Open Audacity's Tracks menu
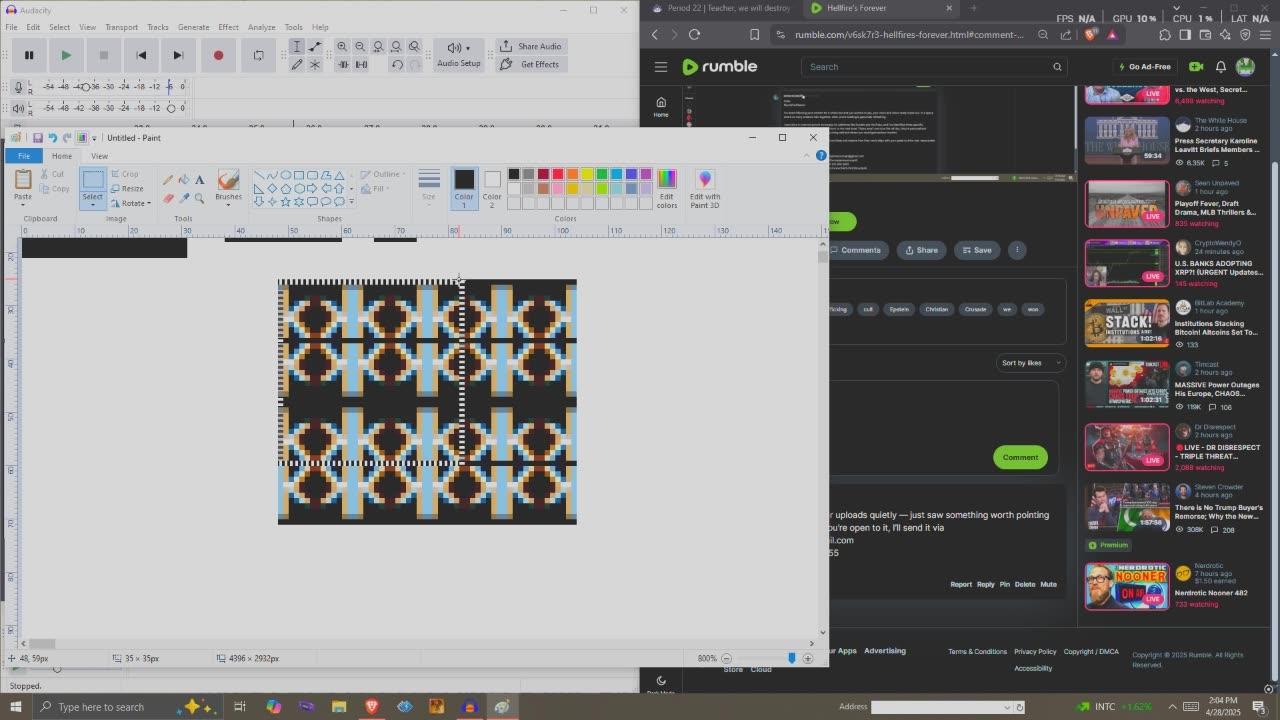This screenshot has width=1280, height=720. (158, 27)
